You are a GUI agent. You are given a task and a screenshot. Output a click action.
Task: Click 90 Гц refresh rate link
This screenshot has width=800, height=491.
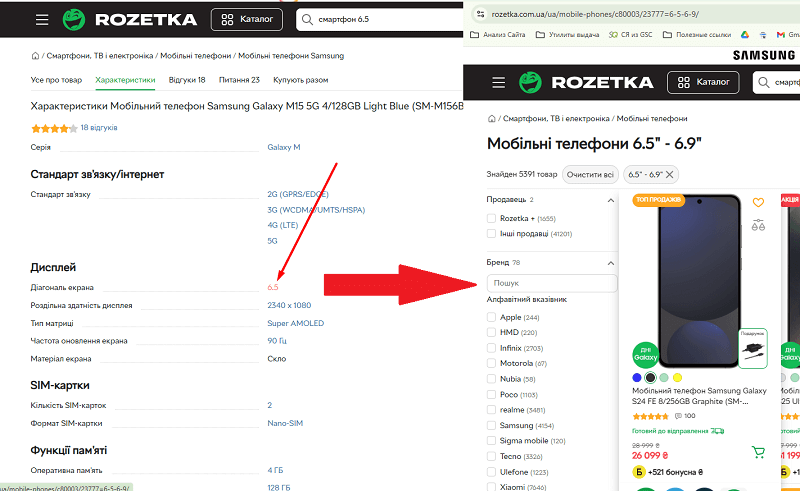[277, 340]
